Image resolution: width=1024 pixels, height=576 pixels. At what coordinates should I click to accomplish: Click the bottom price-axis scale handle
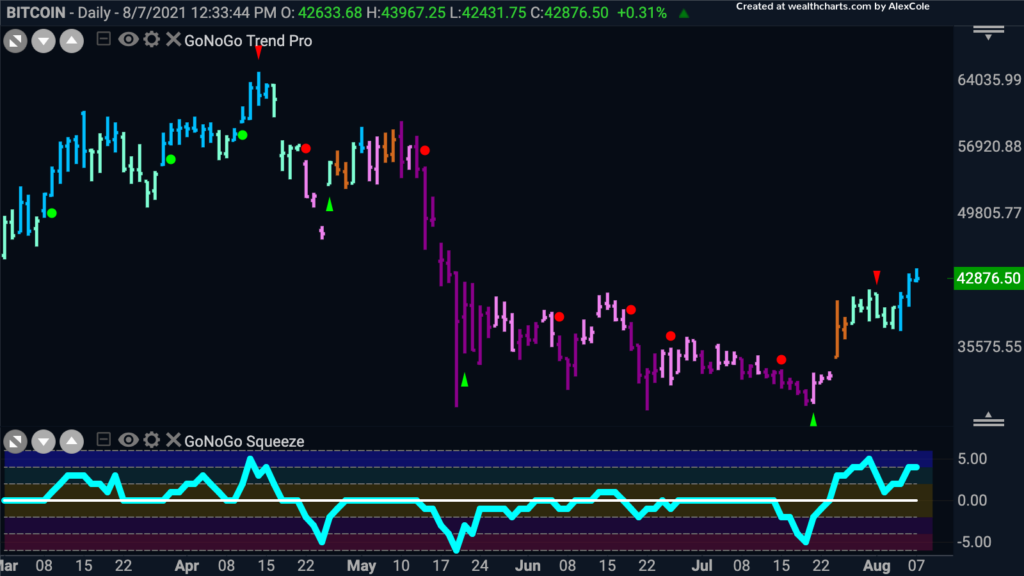tap(988, 420)
